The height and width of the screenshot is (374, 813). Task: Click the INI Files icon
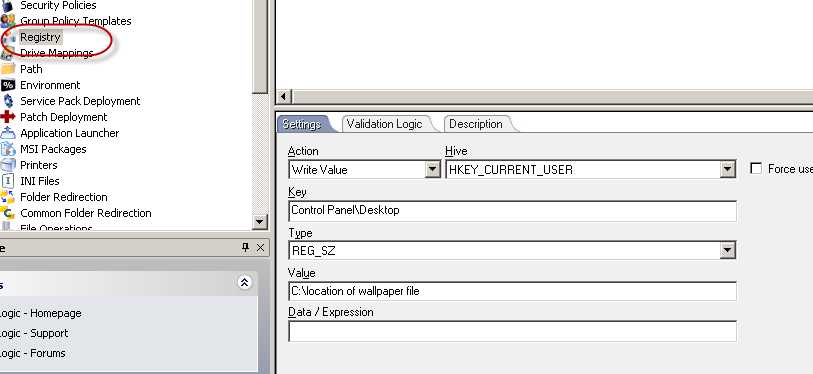click(x=7, y=181)
